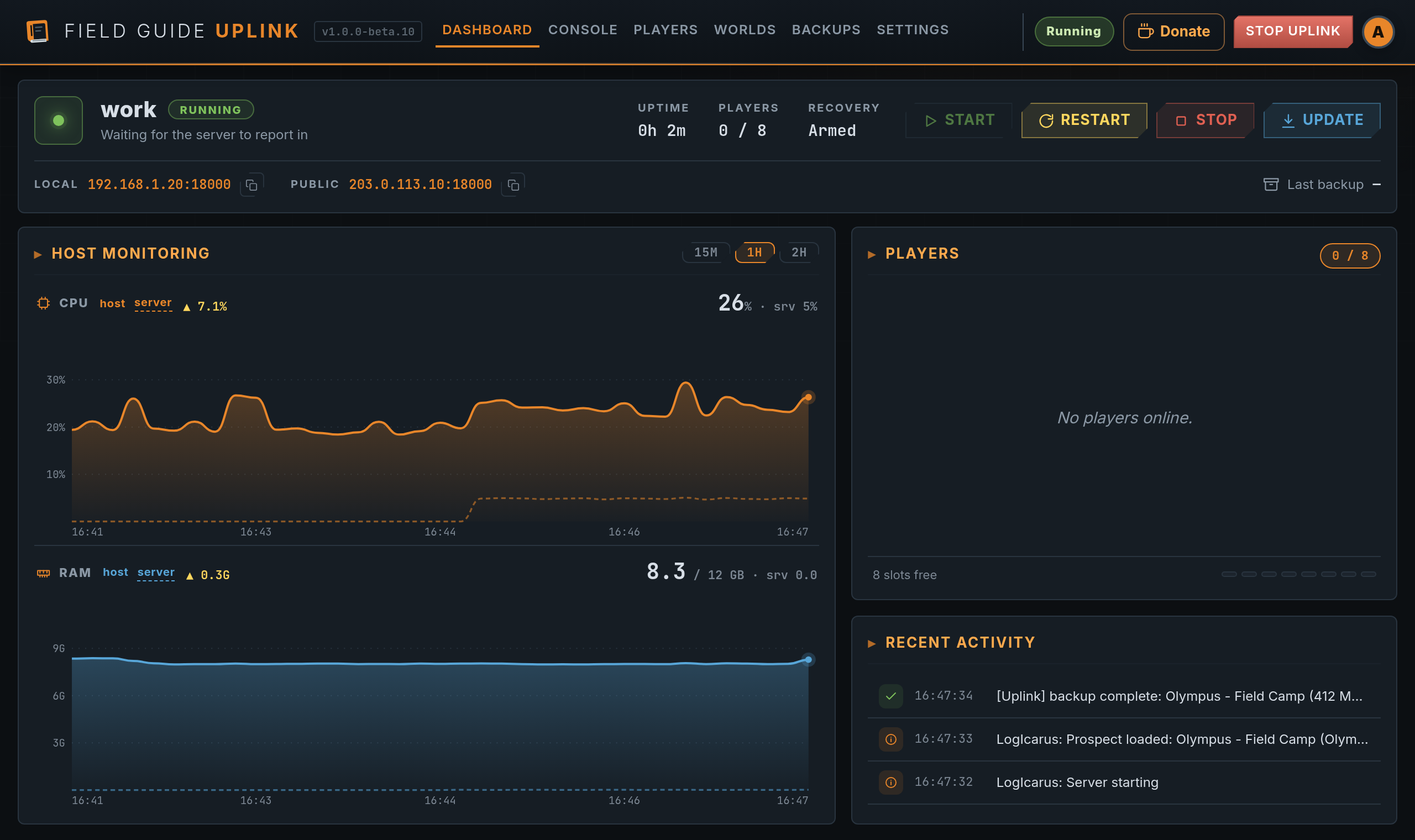Screen dimensions: 1415x840
Task: Toggle RAM server series
Action: coord(156,573)
